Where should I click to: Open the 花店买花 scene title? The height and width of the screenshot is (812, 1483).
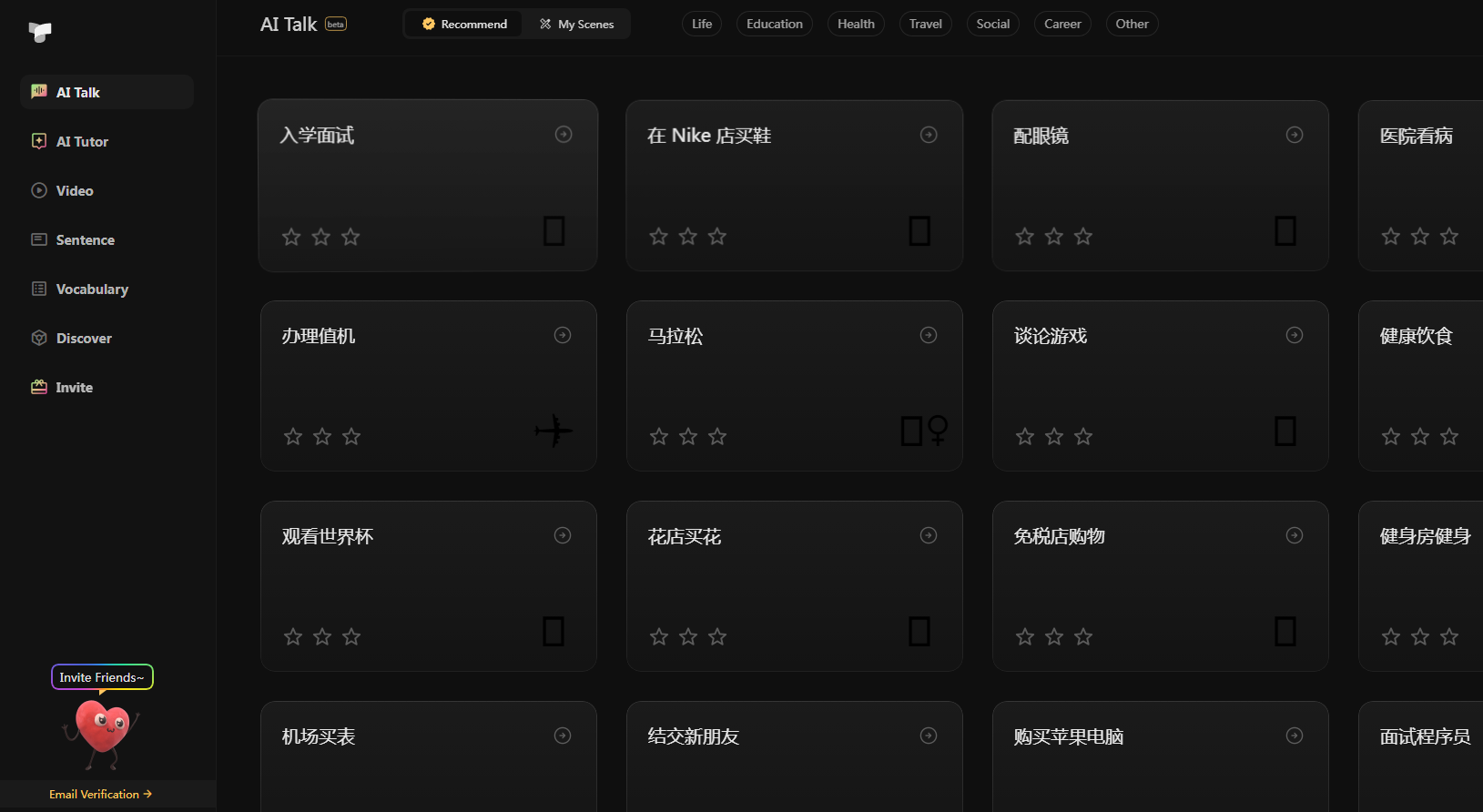click(685, 536)
